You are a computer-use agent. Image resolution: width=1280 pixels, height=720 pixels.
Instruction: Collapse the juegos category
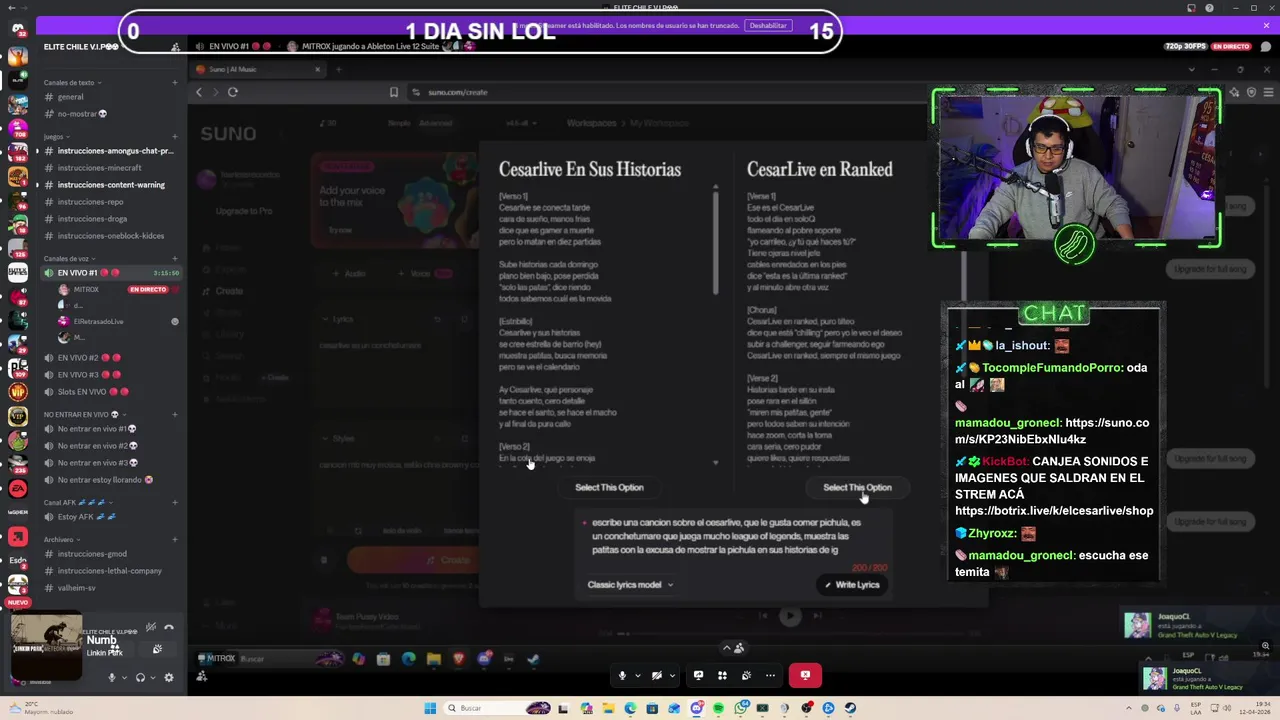[x=56, y=136]
